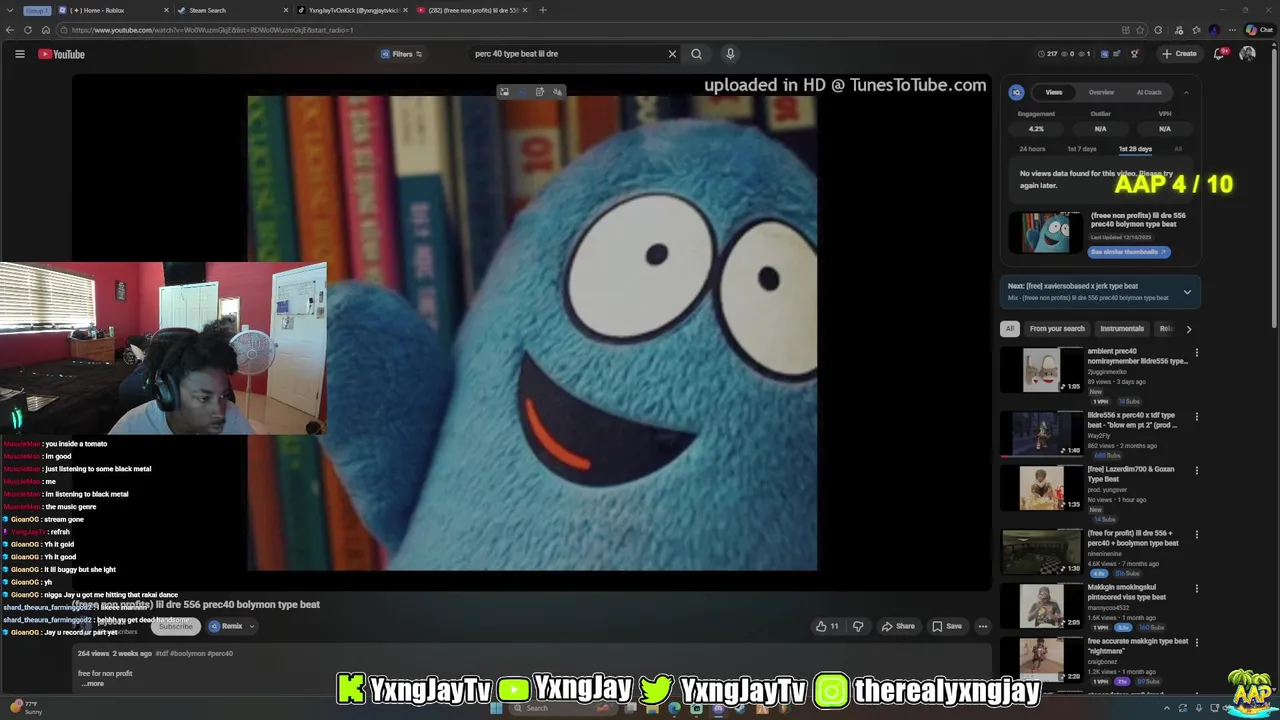Open the YouTube notifications bell
This screenshot has height=720, width=1280.
(x=1220, y=54)
